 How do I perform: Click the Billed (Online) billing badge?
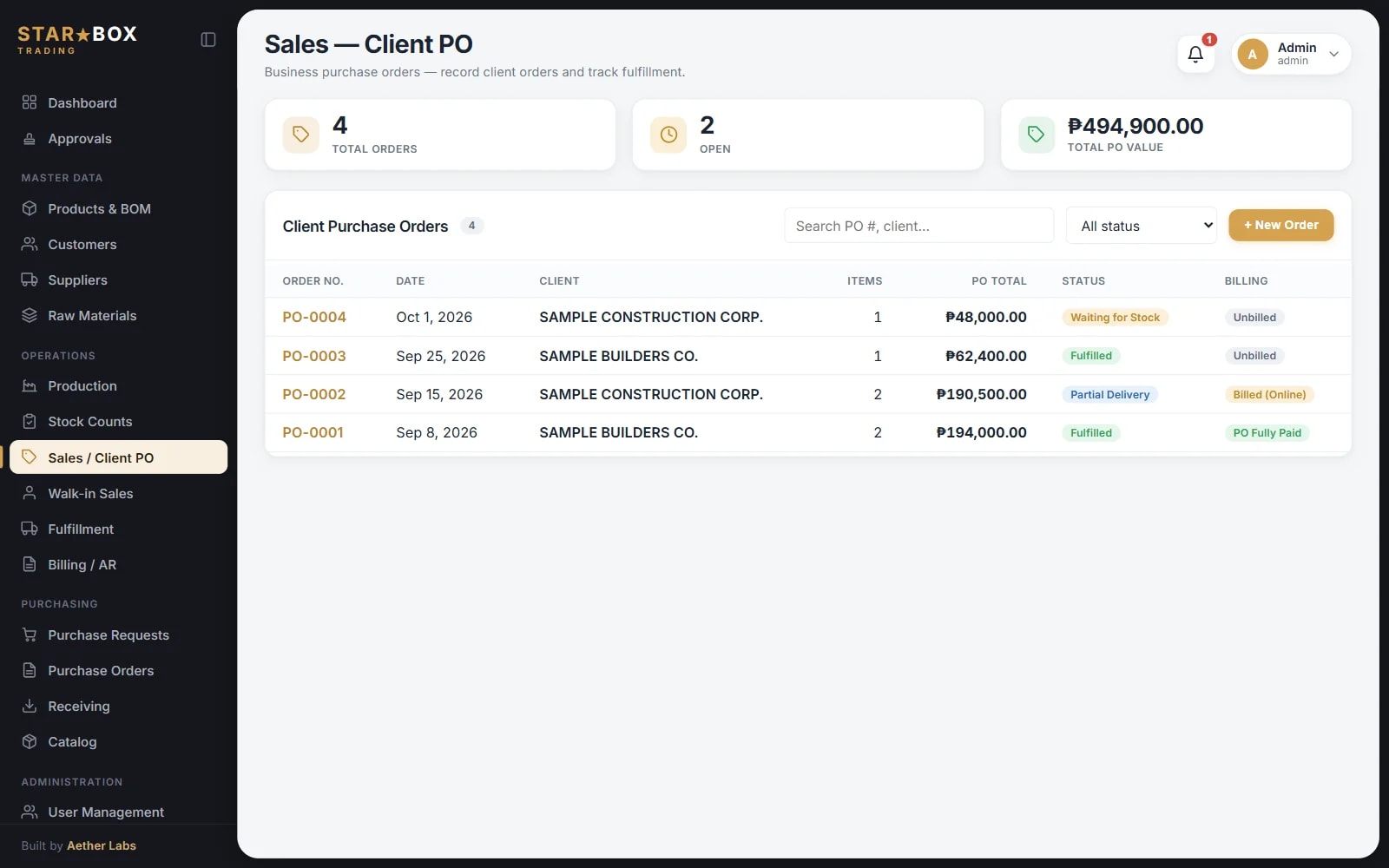click(x=1269, y=394)
